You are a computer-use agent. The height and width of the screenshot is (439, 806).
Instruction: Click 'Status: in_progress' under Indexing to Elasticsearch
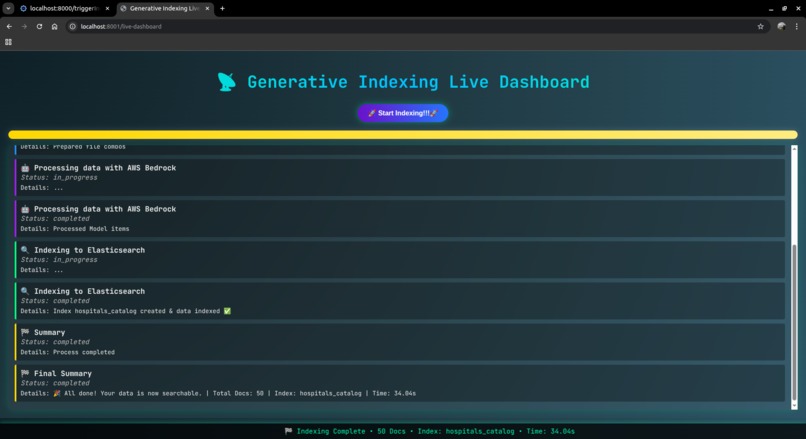(59, 260)
